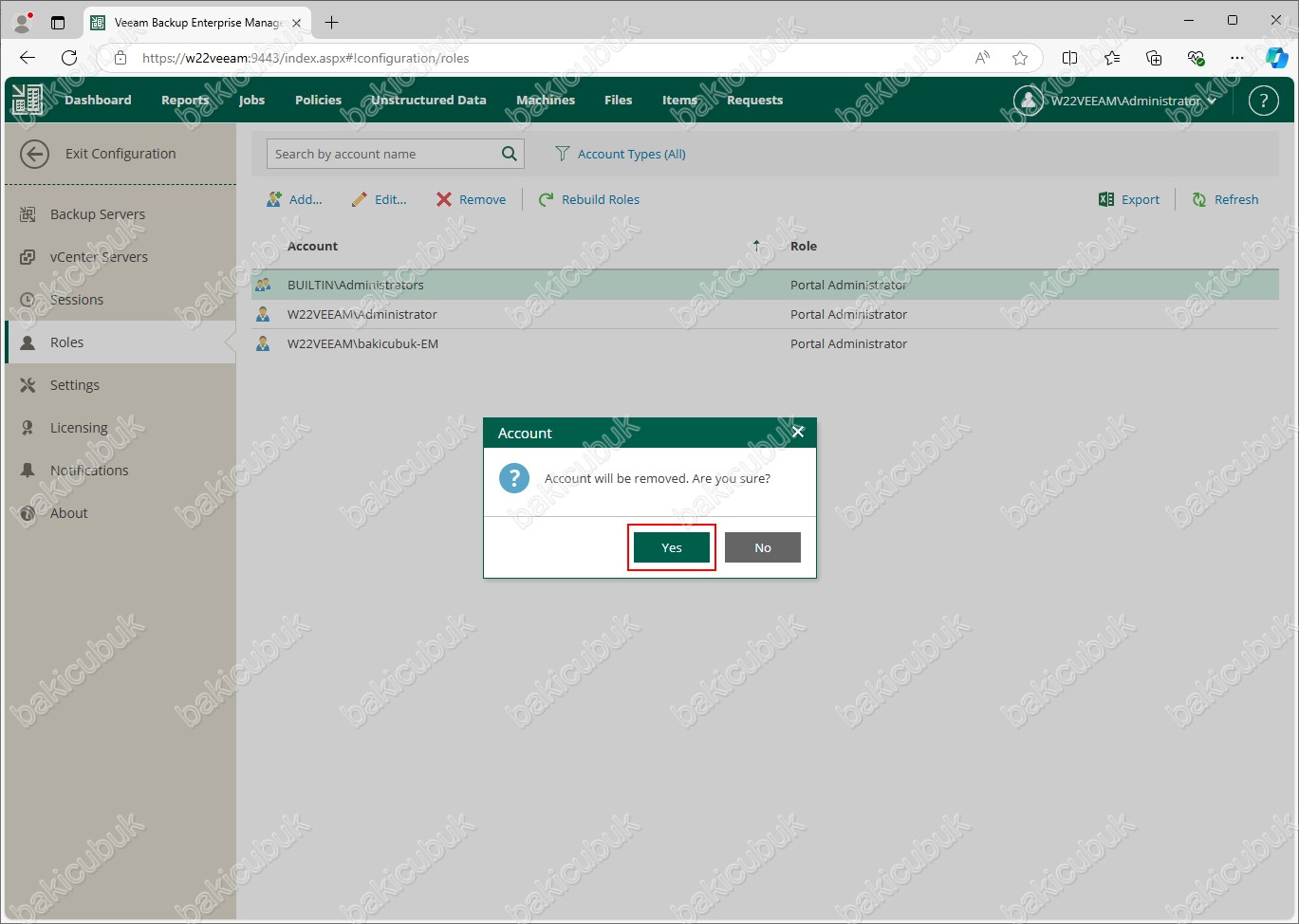Click the browser back arrow
This screenshot has height=924, width=1299.
pos(28,58)
